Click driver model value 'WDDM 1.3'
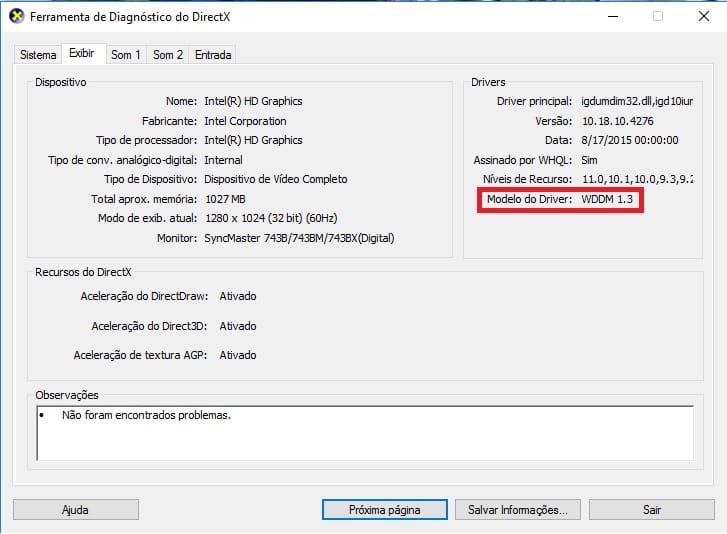 [607, 199]
